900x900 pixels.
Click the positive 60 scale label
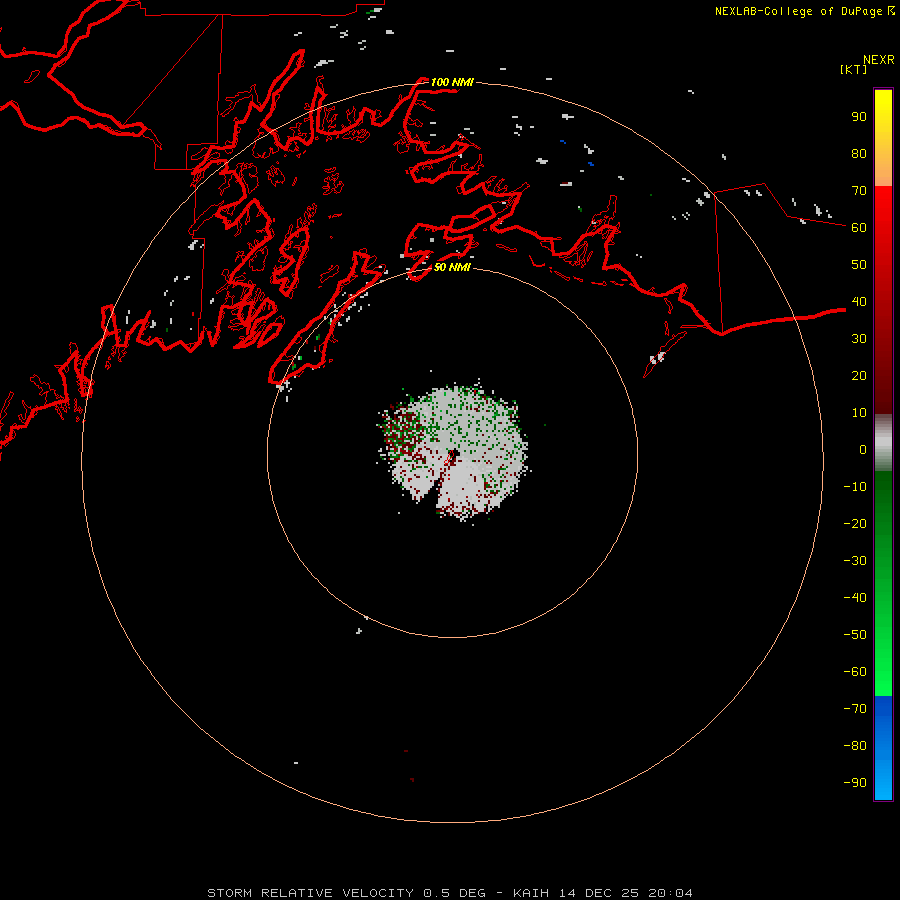click(859, 228)
